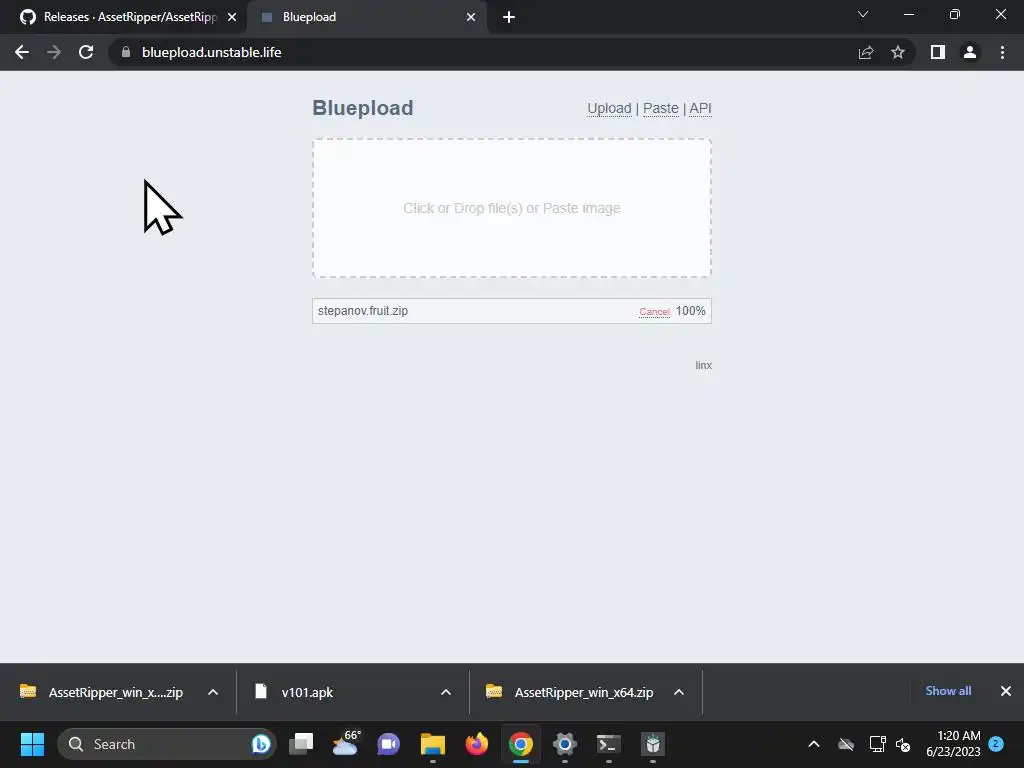This screenshot has width=1024, height=768.
Task: Click the Bluepload heading link
Action: [362, 108]
